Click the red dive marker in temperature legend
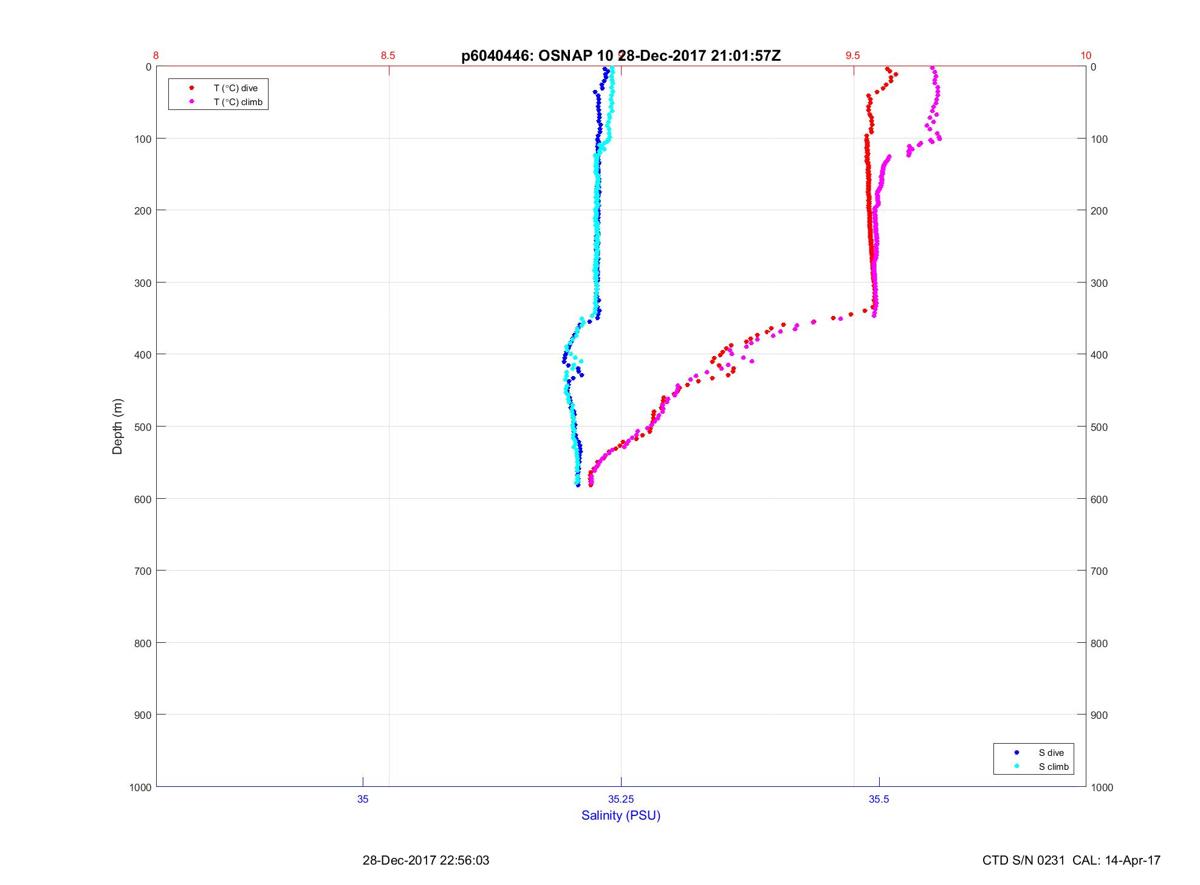The width and height of the screenshot is (1200, 885). (x=191, y=88)
